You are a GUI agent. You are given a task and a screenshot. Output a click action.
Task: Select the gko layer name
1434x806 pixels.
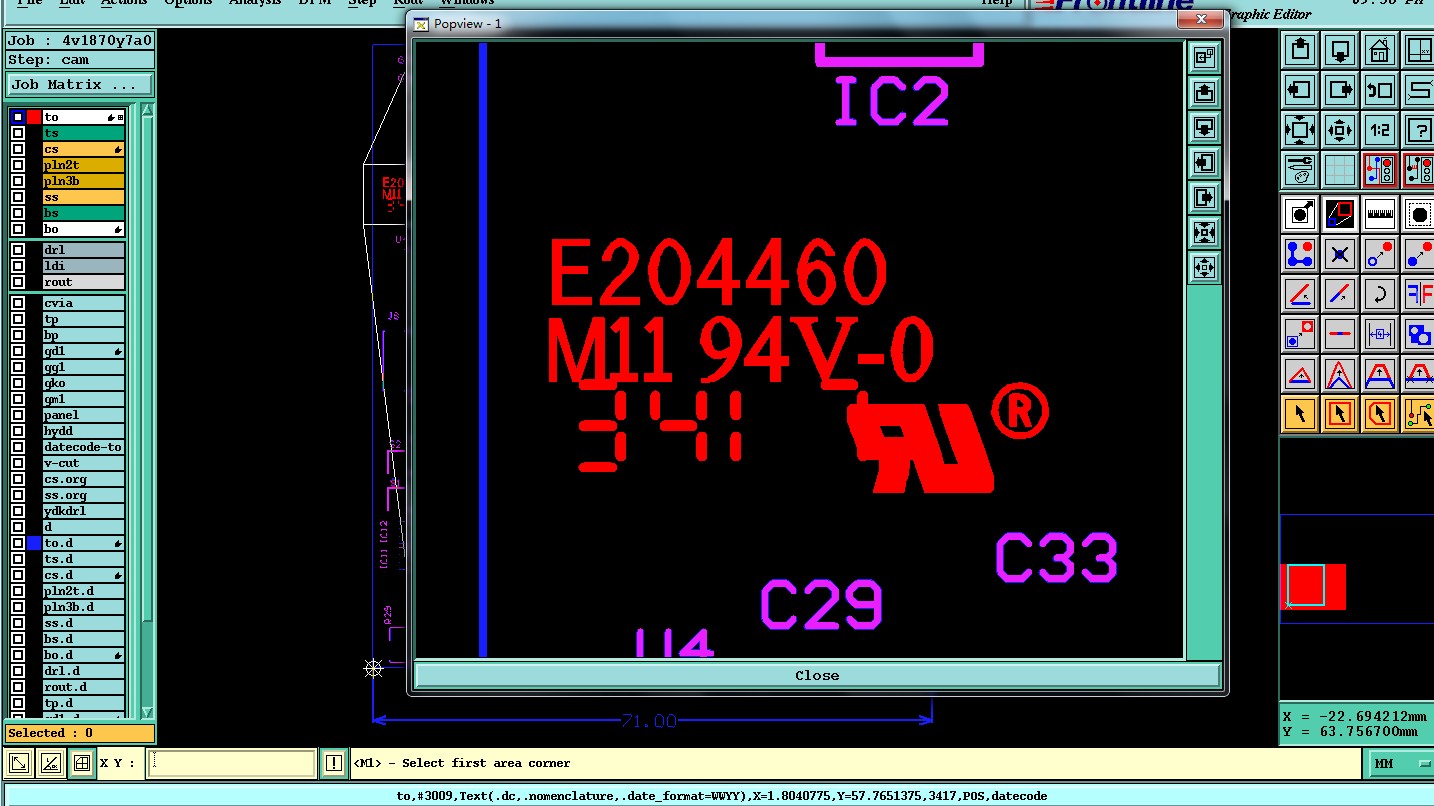pyautogui.click(x=84, y=383)
